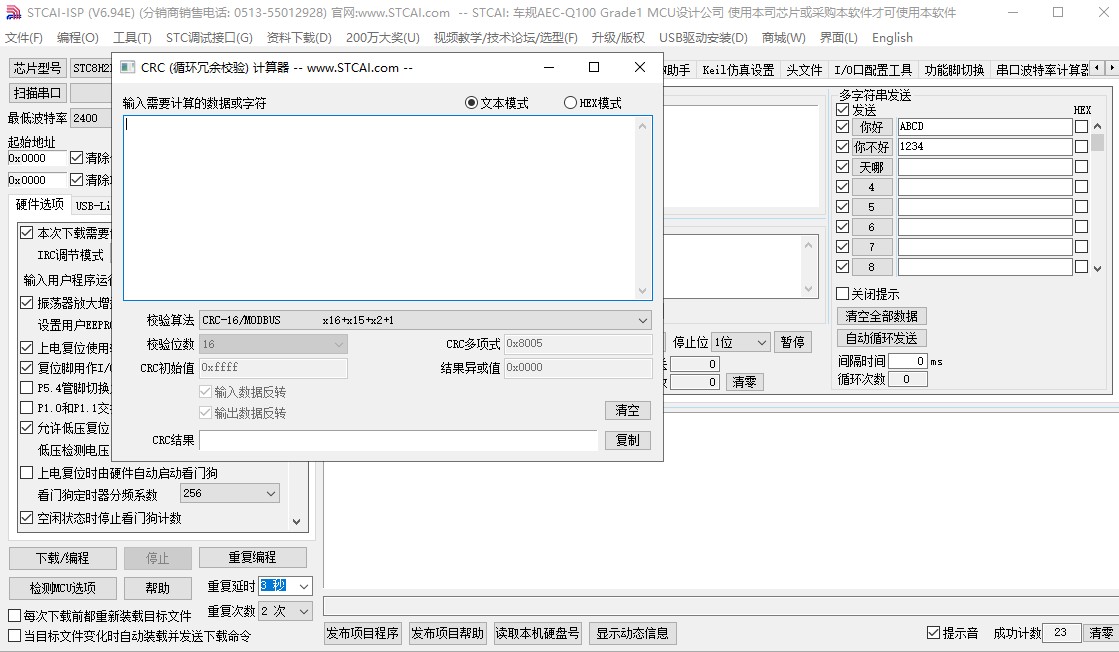The width and height of the screenshot is (1119, 652).
Task: Click the loop count input field
Action: coord(908,380)
